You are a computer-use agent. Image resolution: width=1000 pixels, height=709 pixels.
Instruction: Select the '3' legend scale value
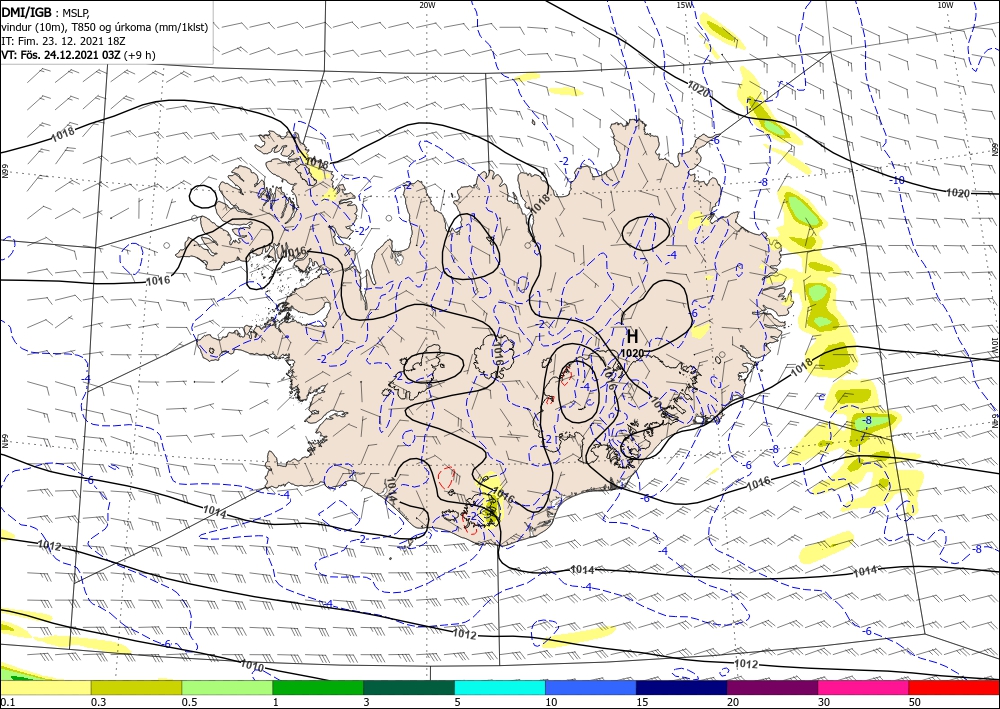pos(367,702)
